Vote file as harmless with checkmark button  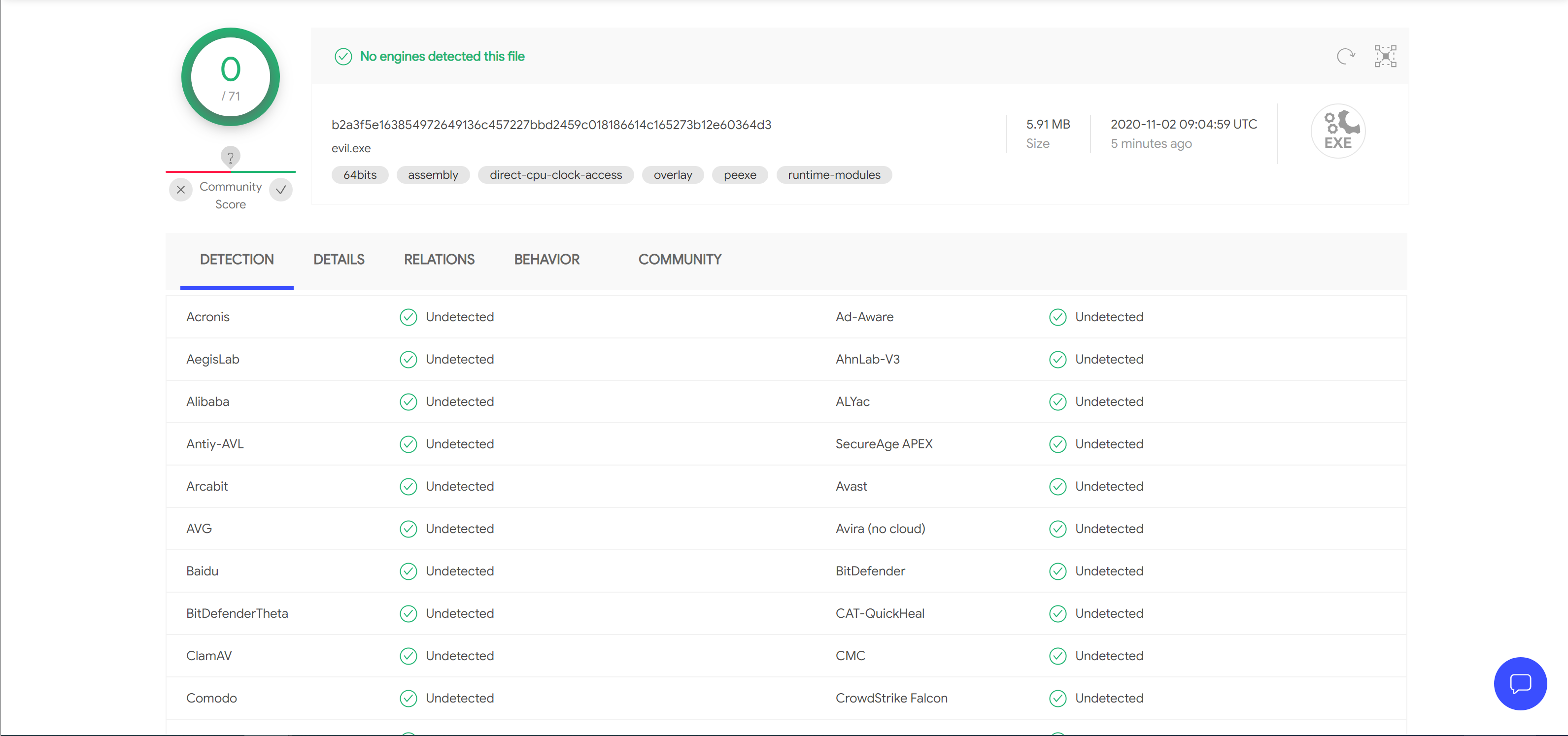click(280, 190)
